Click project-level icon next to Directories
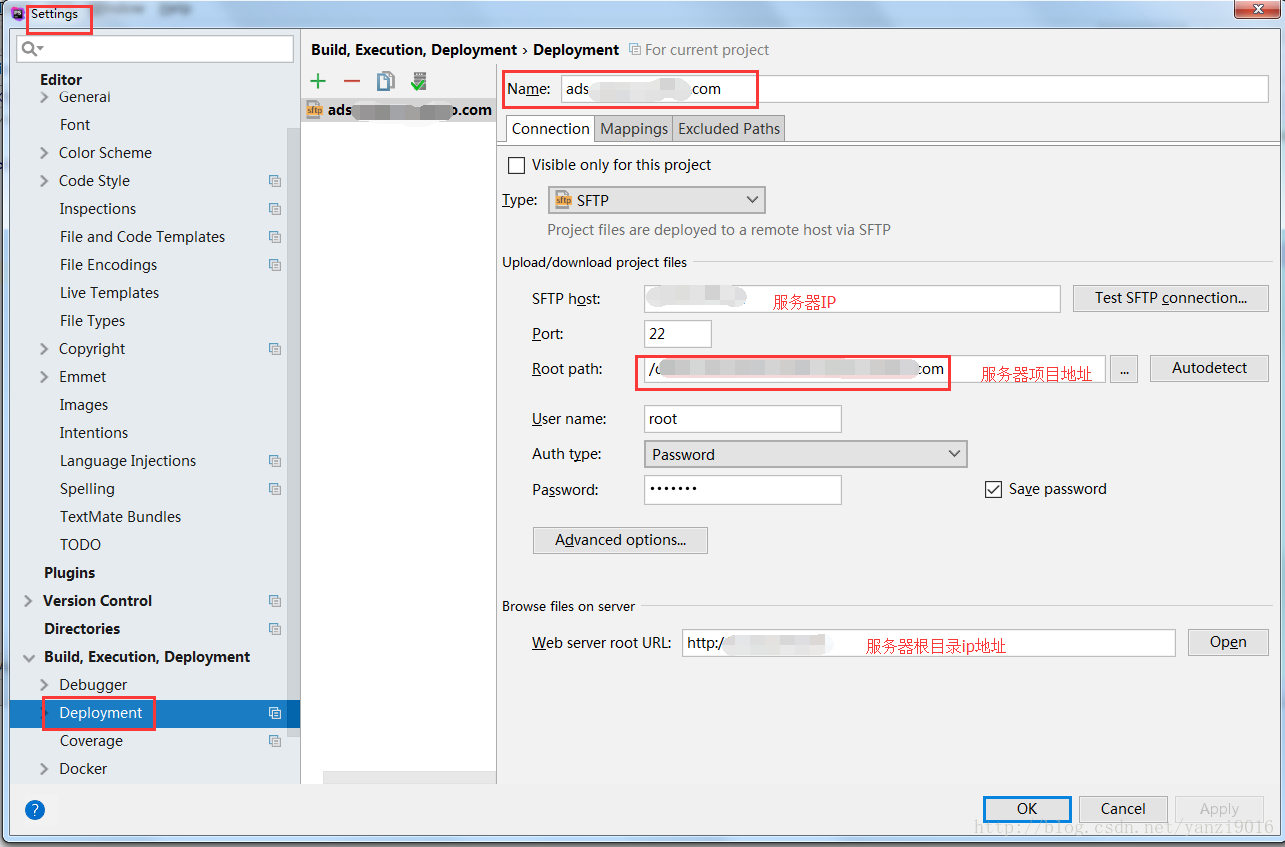Screen dimensions: 1285x847 tap(275, 629)
